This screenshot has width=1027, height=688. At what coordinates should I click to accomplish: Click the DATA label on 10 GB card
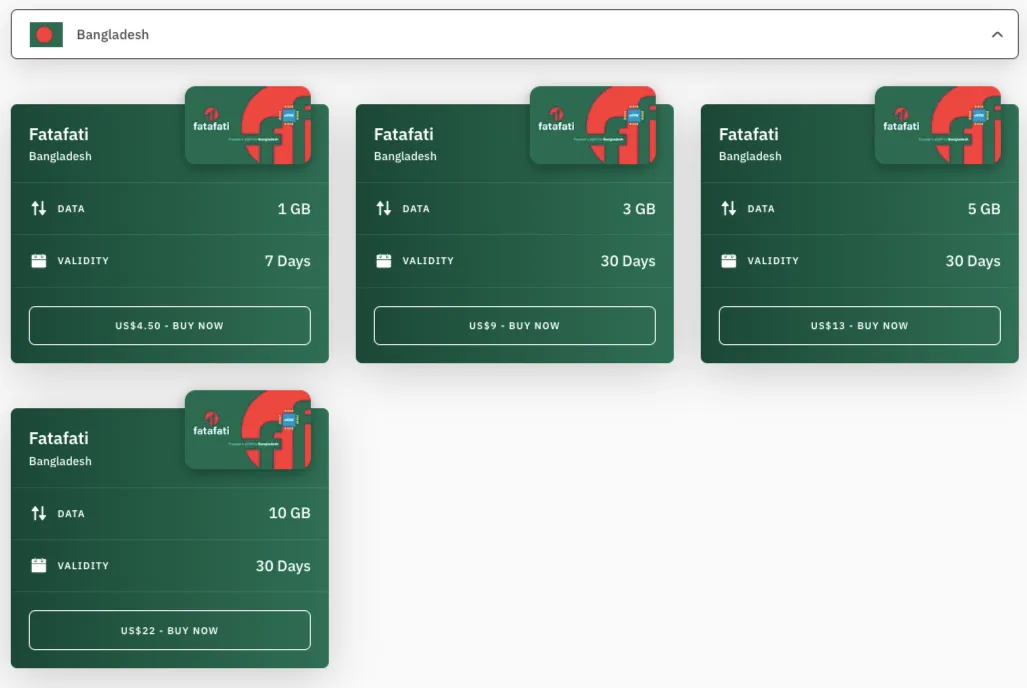(x=71, y=514)
